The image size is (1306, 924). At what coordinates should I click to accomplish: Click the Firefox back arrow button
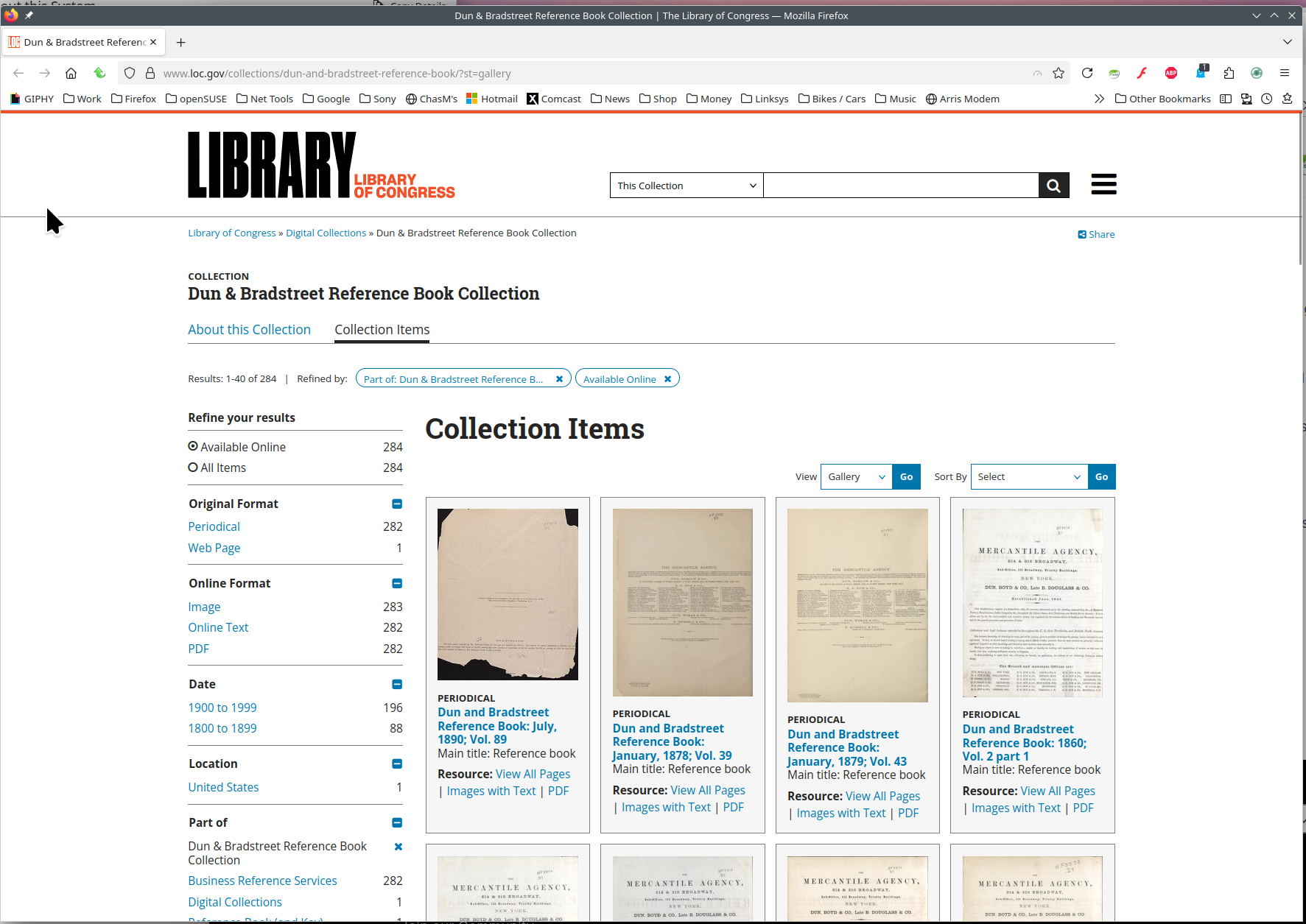(x=18, y=73)
